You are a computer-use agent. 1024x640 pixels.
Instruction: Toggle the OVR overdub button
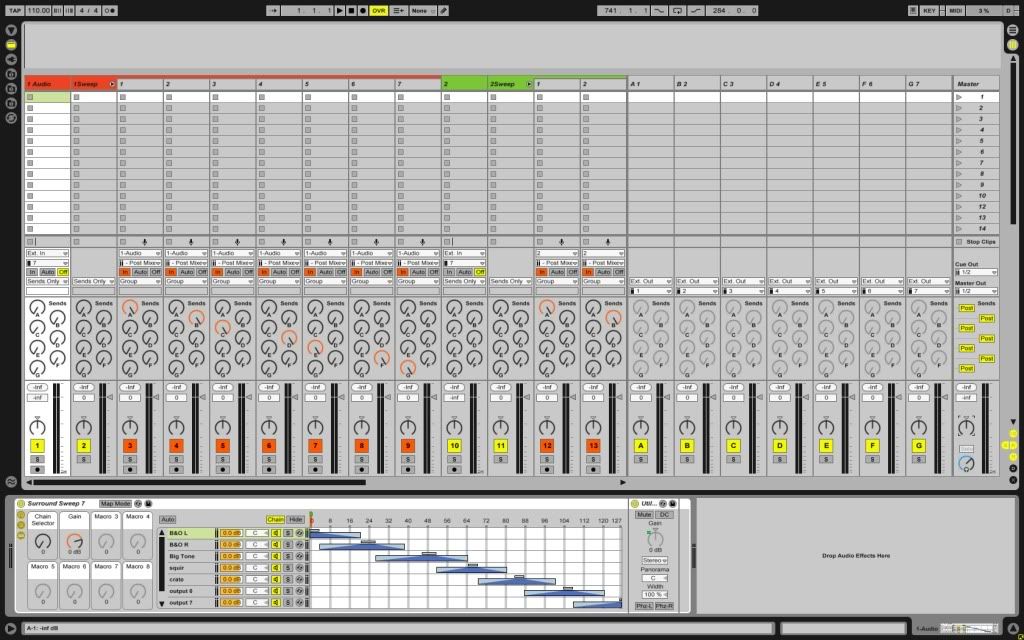pyautogui.click(x=379, y=10)
